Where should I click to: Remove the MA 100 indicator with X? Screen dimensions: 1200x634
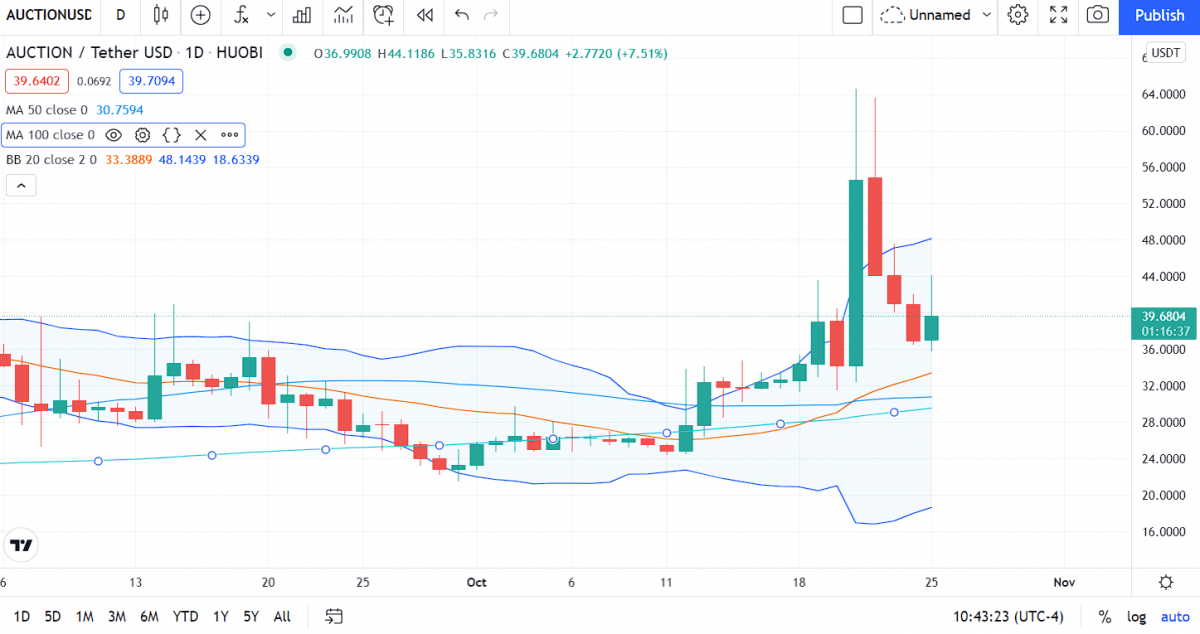(x=200, y=135)
